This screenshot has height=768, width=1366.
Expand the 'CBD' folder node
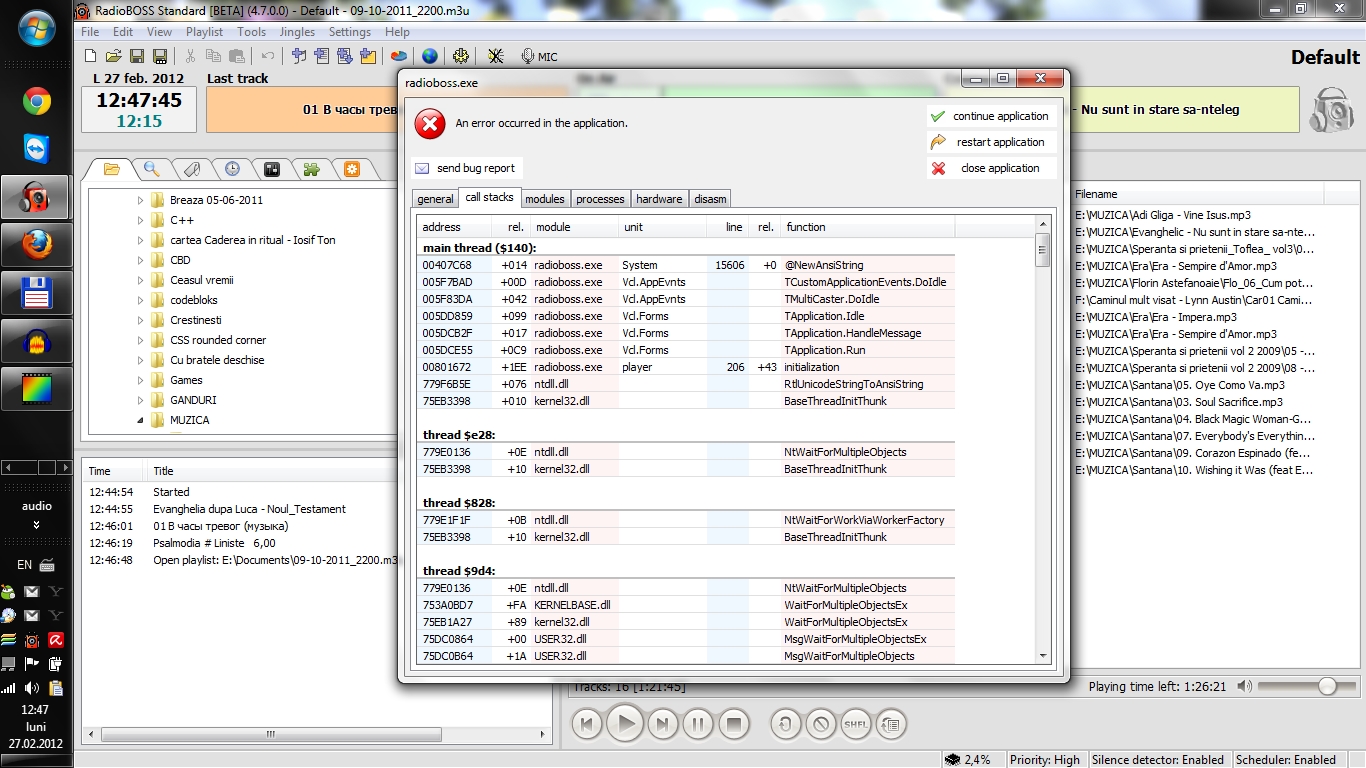[x=141, y=260]
